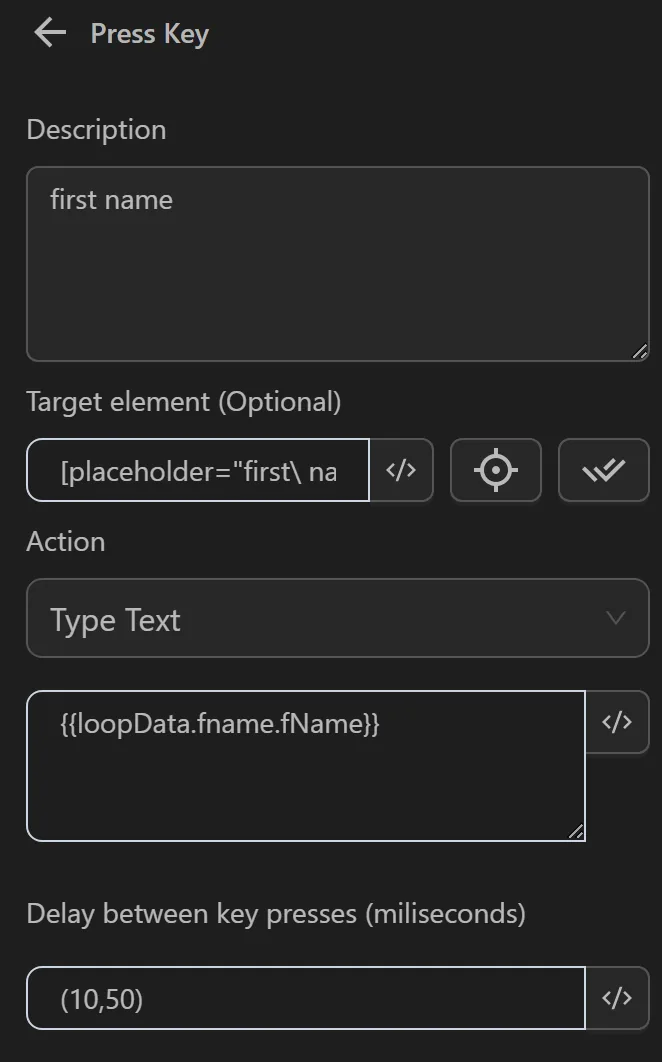The width and height of the screenshot is (662, 1062).
Task: Click the resize handle of the text value box
Action: click(x=576, y=832)
